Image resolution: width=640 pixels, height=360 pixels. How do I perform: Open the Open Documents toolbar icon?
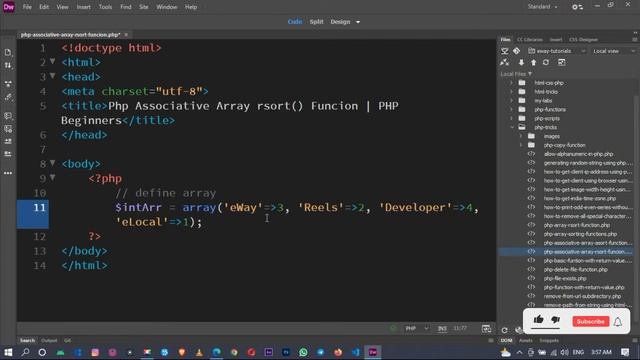click(8, 52)
